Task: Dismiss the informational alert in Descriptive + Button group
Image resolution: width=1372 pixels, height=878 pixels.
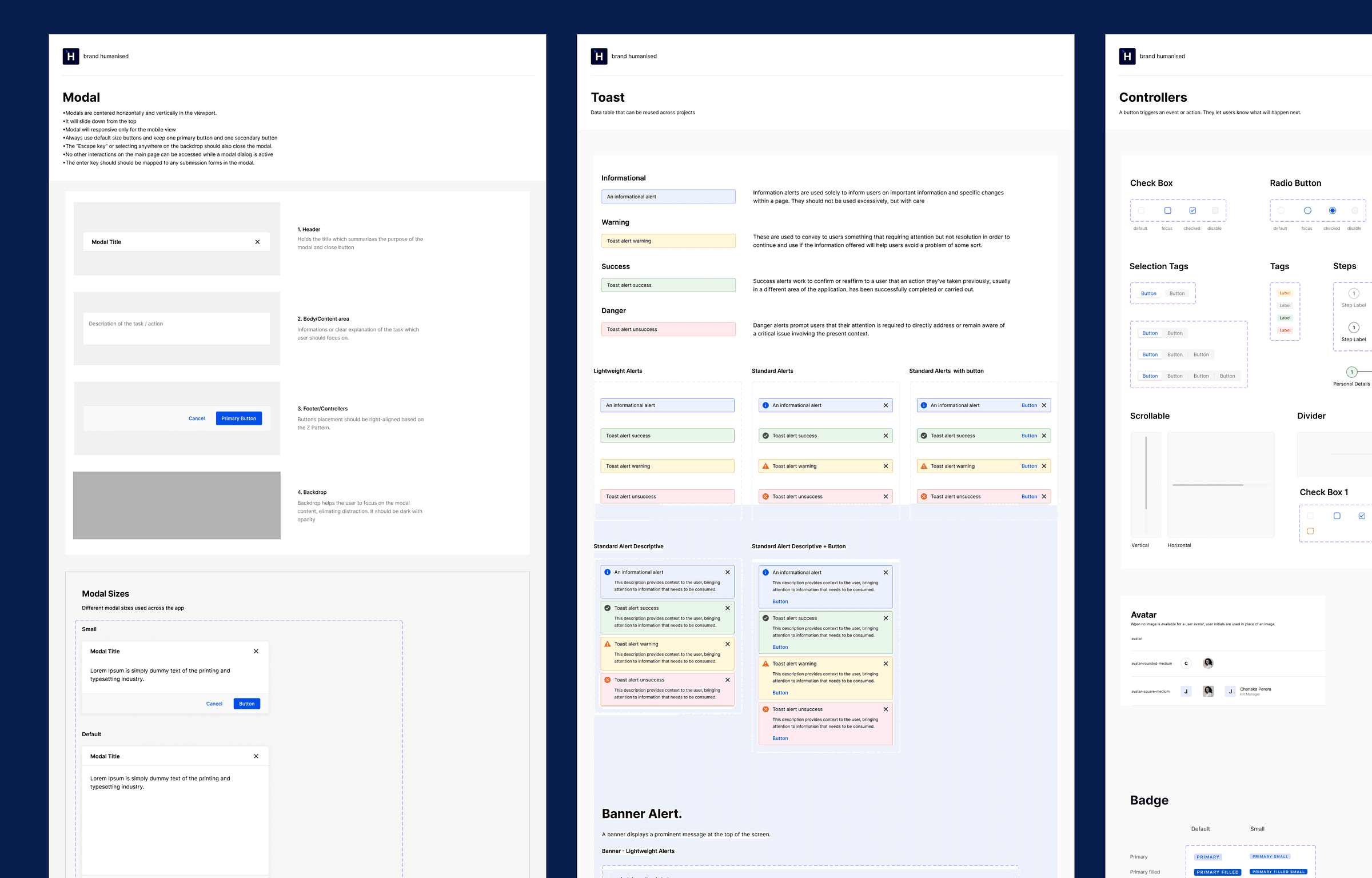Action: [x=886, y=573]
